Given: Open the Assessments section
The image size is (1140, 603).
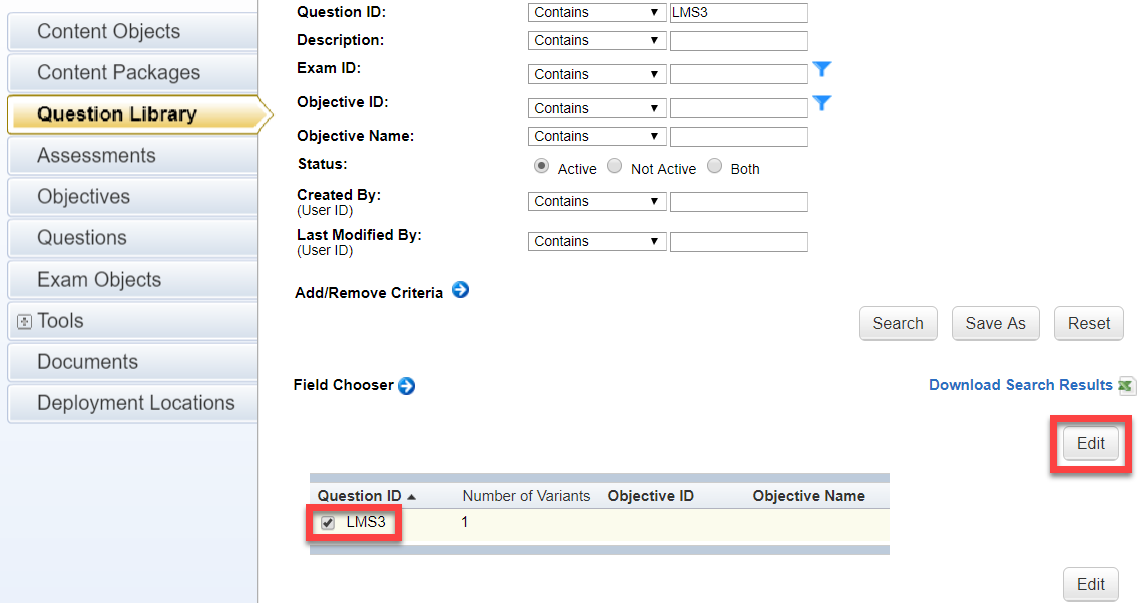Looking at the screenshot, I should click(132, 156).
